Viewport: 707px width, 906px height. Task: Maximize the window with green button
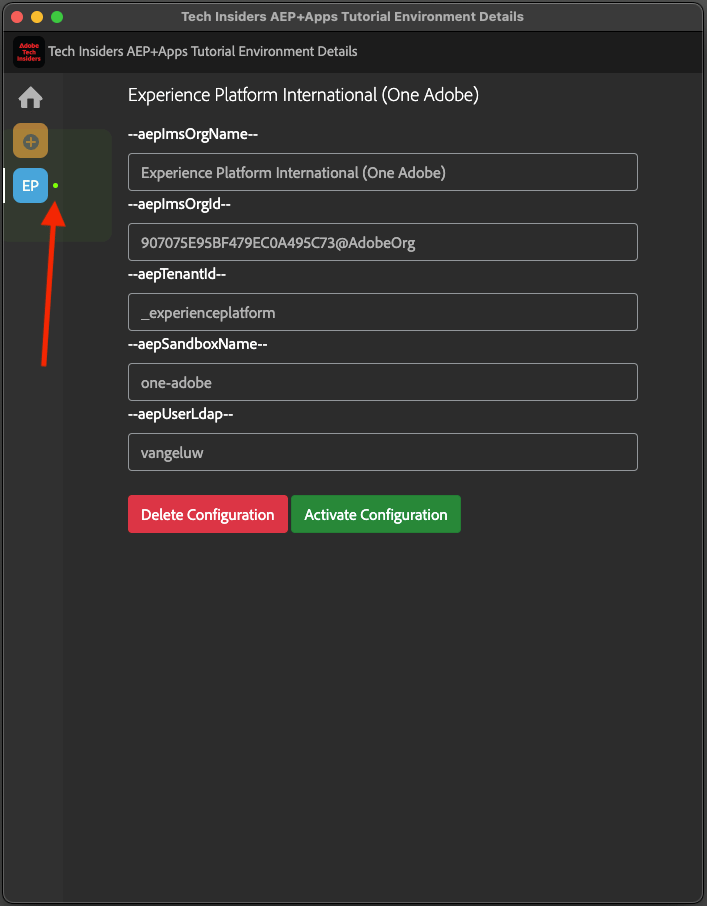57,17
